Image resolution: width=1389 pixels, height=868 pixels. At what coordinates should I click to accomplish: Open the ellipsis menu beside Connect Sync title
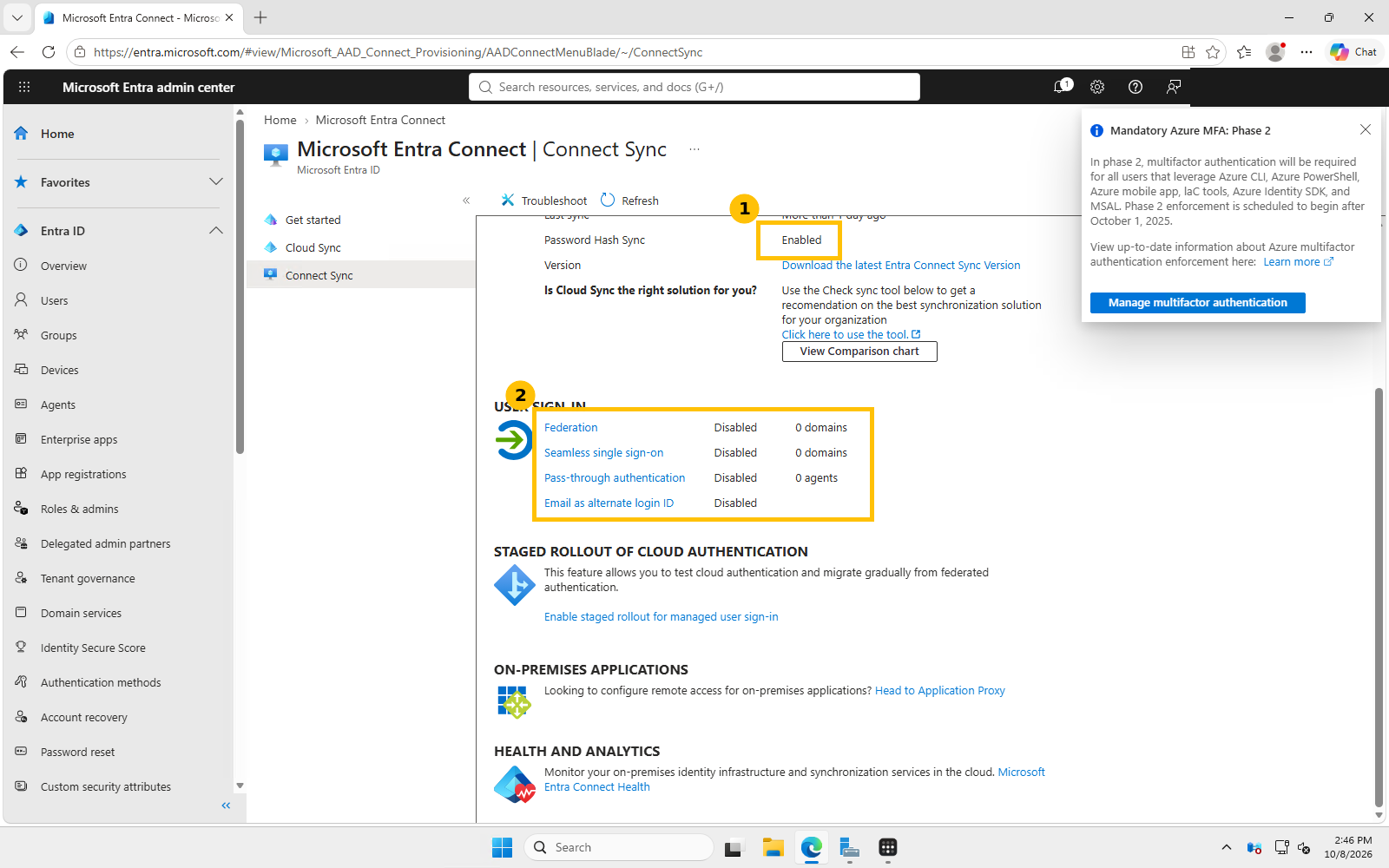coord(694,149)
